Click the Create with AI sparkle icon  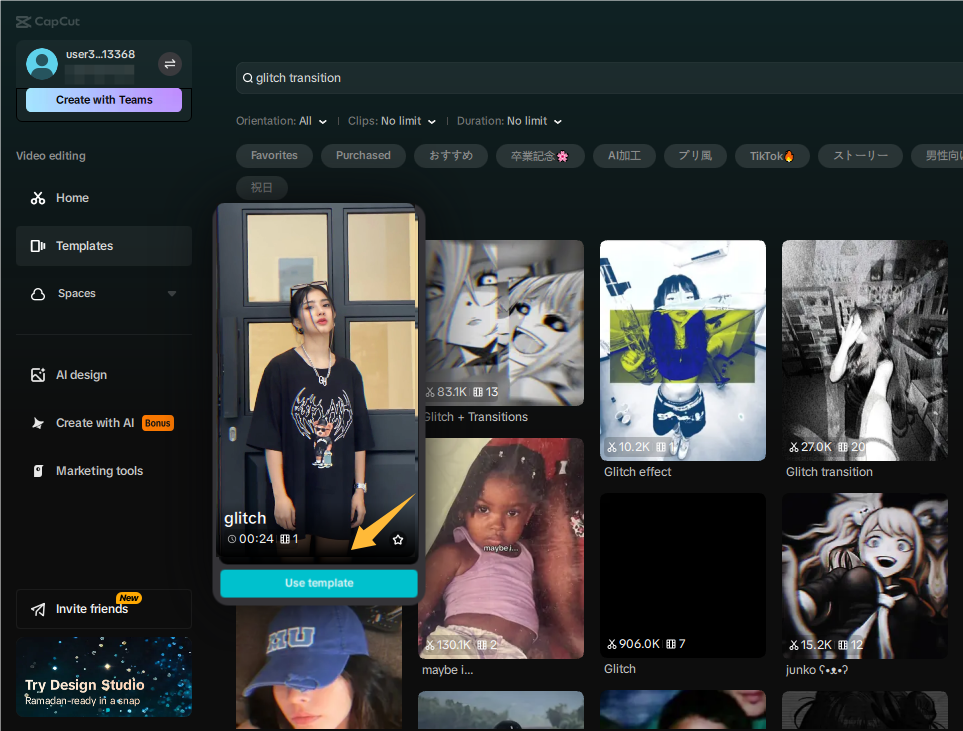(x=38, y=423)
